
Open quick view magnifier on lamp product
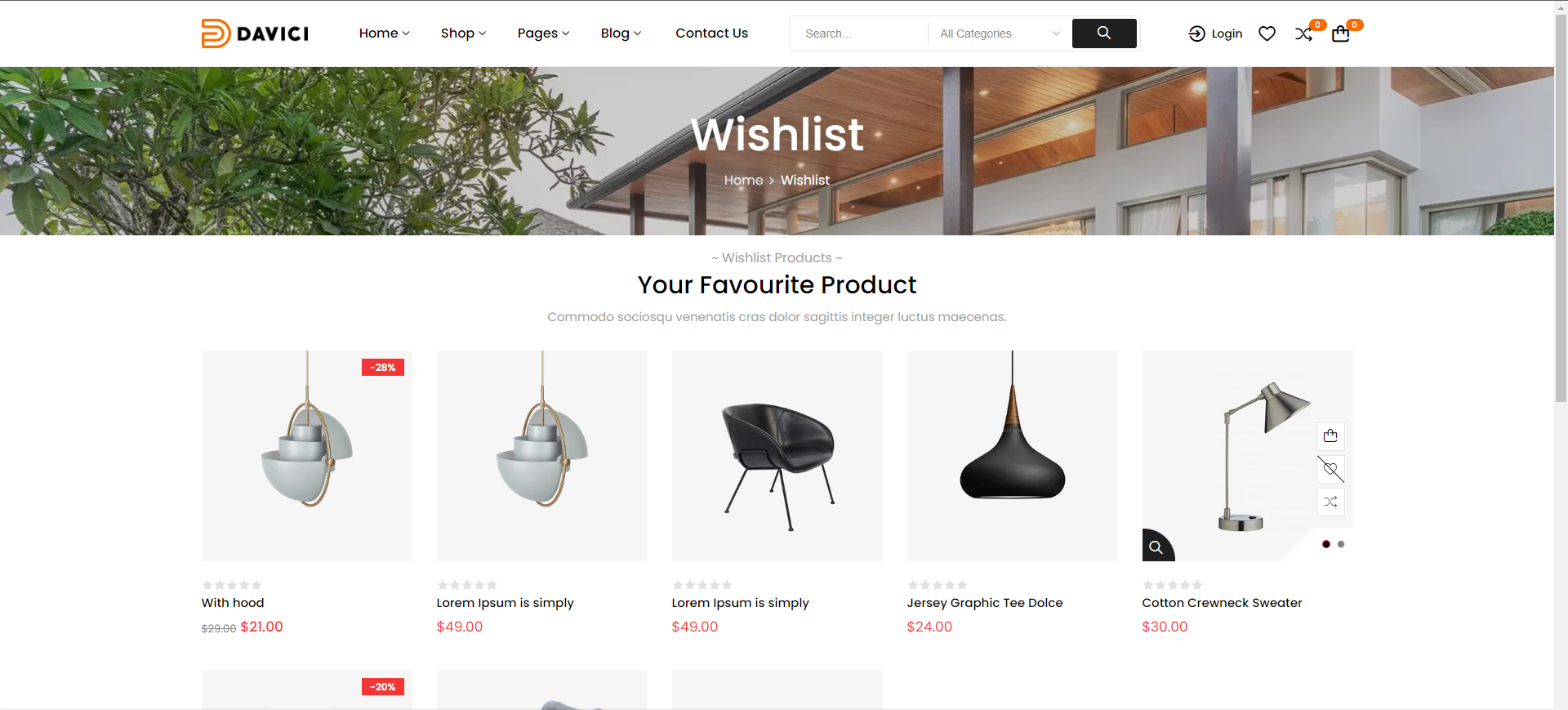point(1156,547)
